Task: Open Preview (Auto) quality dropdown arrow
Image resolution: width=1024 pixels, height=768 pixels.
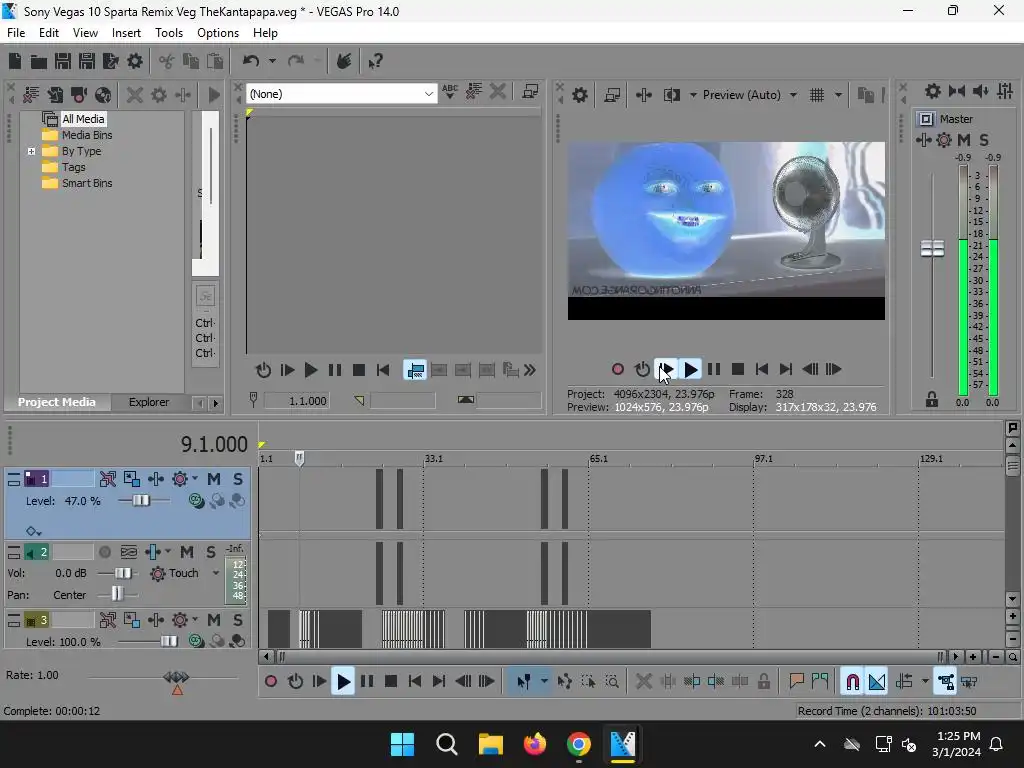Action: [793, 95]
